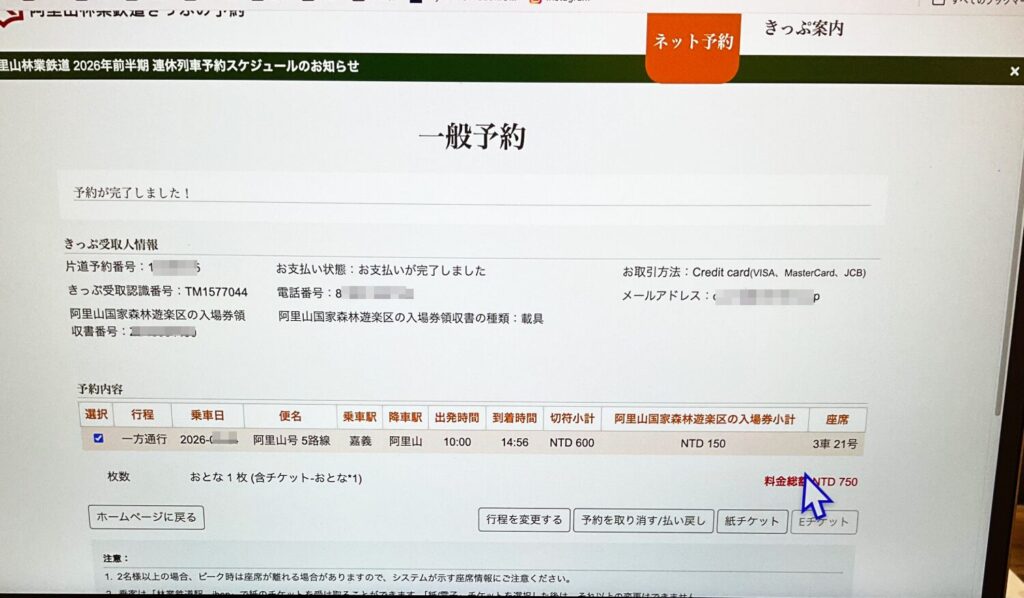Select the Eチケット button
The image size is (1024, 598).
pyautogui.click(x=824, y=522)
